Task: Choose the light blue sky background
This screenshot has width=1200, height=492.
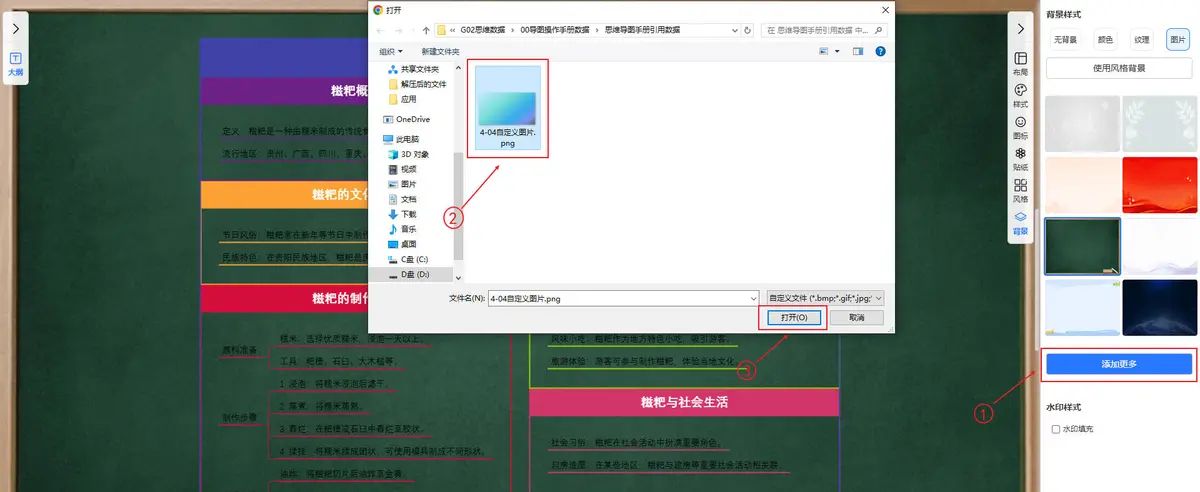Action: (1082, 307)
